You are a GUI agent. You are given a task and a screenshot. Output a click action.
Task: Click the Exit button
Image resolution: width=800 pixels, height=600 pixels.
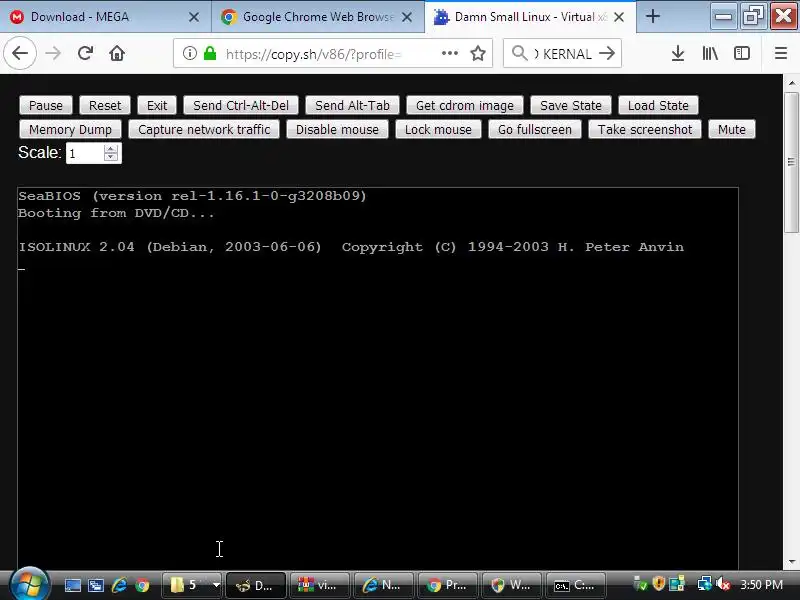(x=157, y=106)
